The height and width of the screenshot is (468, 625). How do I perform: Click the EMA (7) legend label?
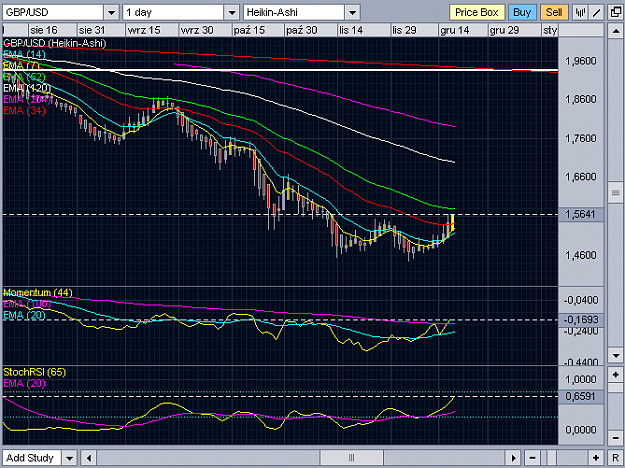coord(21,66)
